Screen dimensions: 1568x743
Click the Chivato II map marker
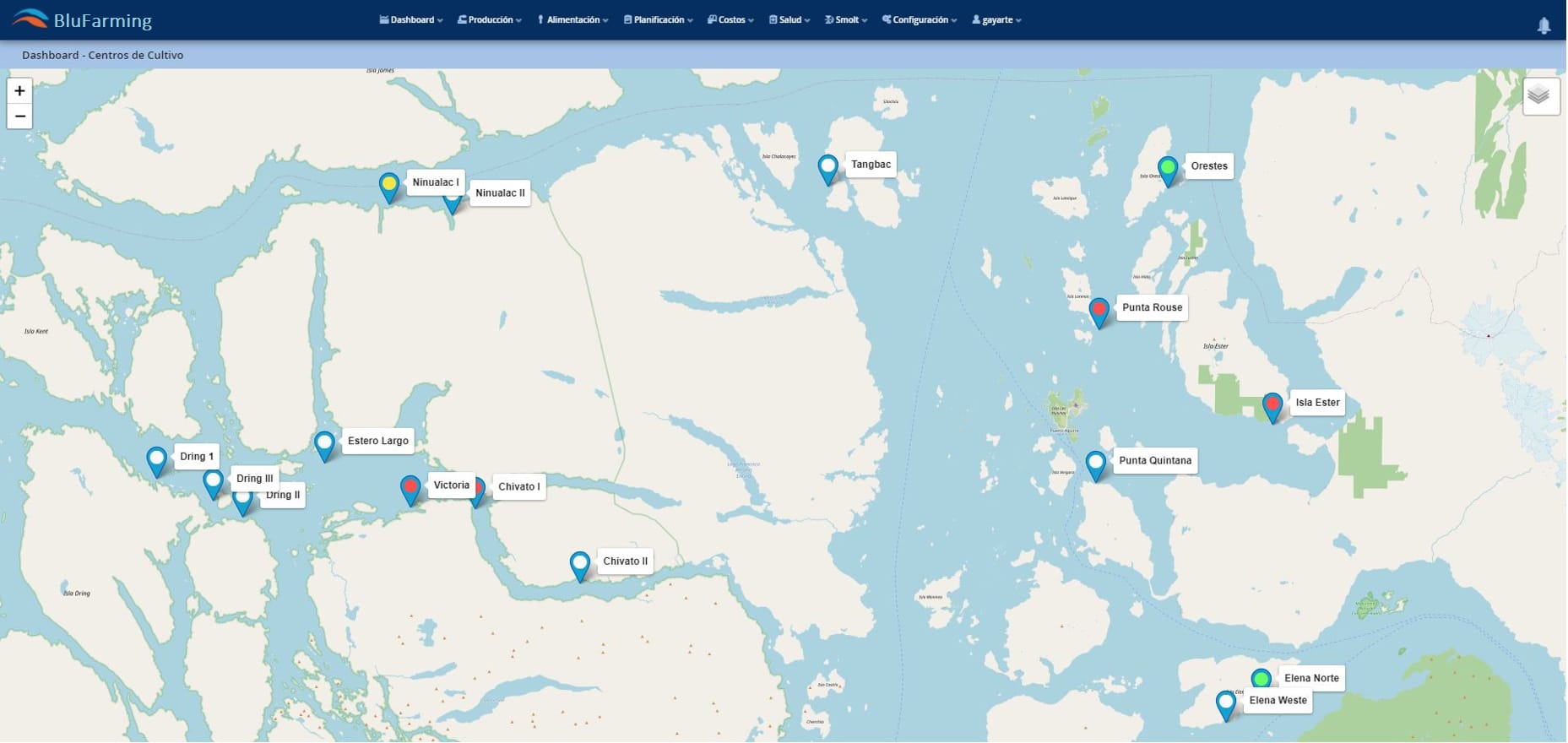tap(579, 564)
